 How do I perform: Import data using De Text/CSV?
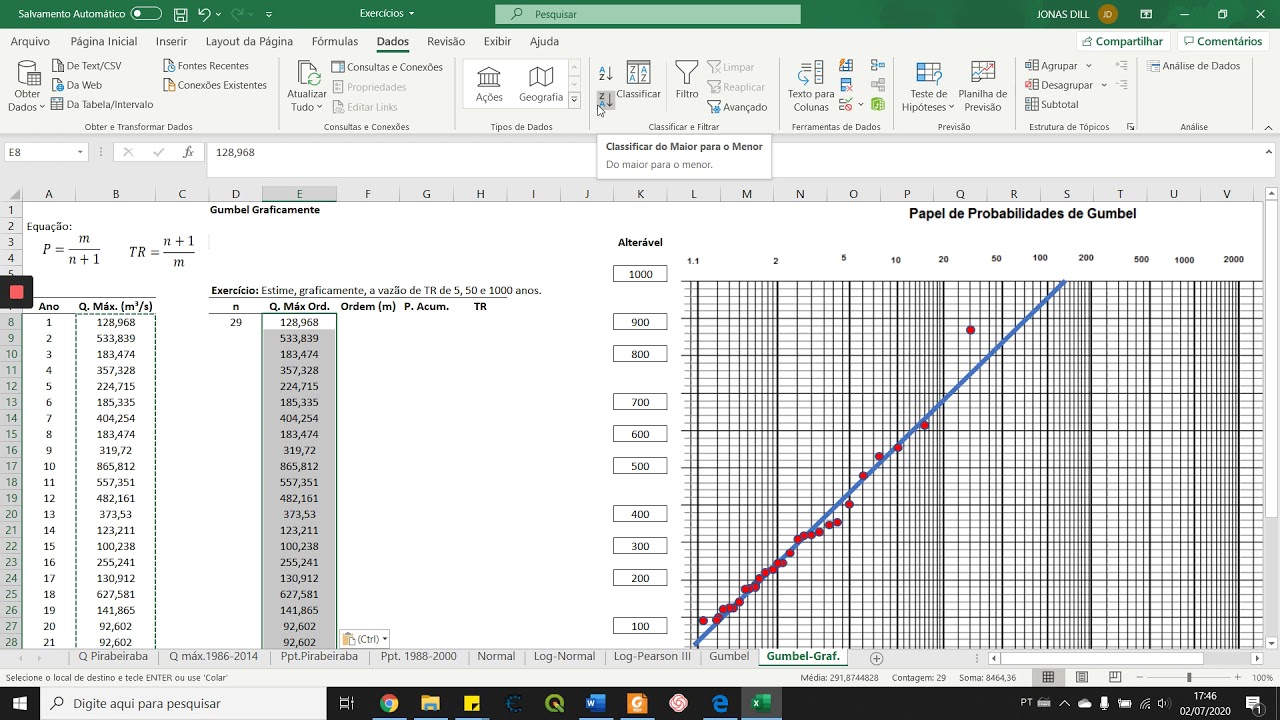[85, 66]
